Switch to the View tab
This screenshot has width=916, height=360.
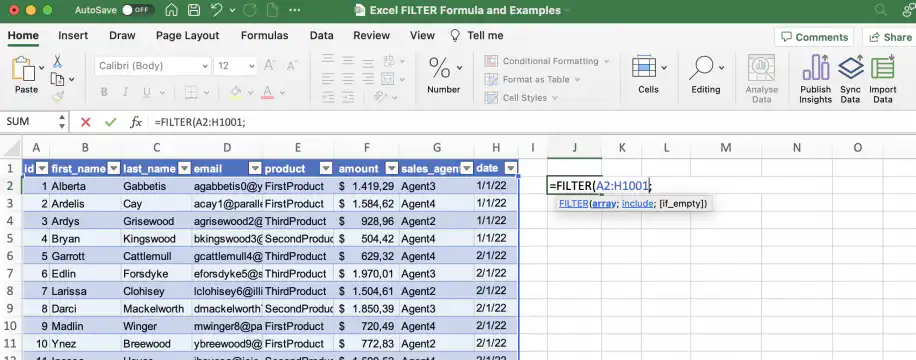pos(422,36)
